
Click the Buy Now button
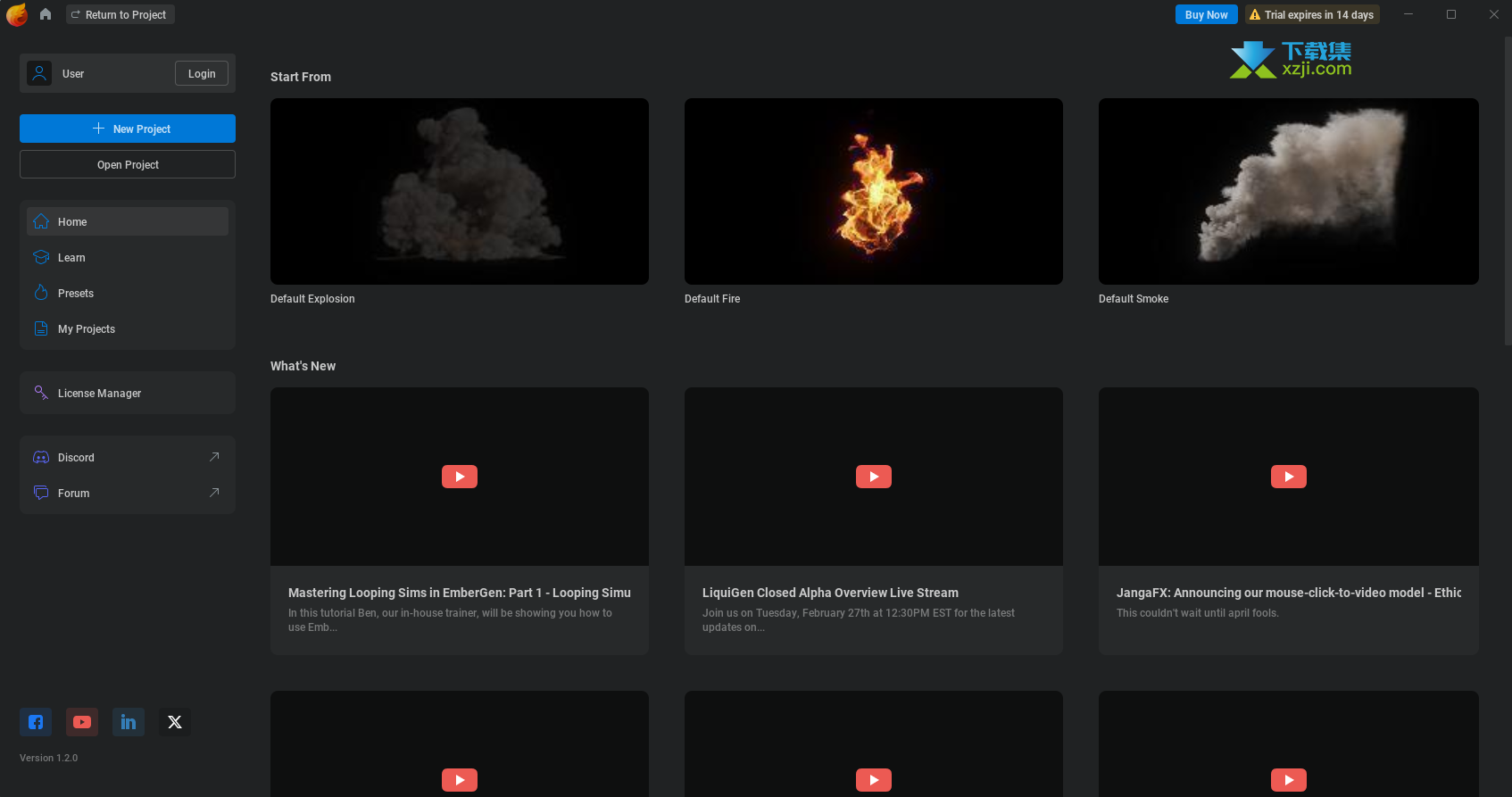tap(1206, 14)
